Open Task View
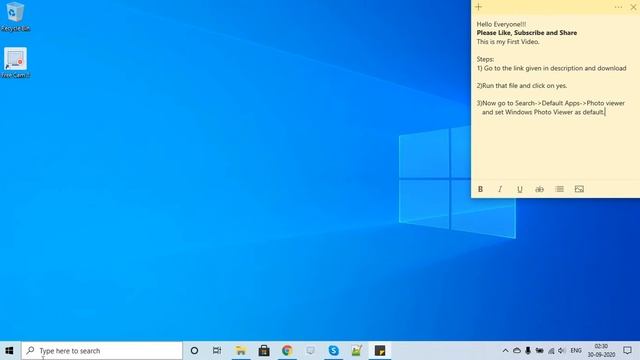This screenshot has height=360, width=640. pyautogui.click(x=217, y=351)
